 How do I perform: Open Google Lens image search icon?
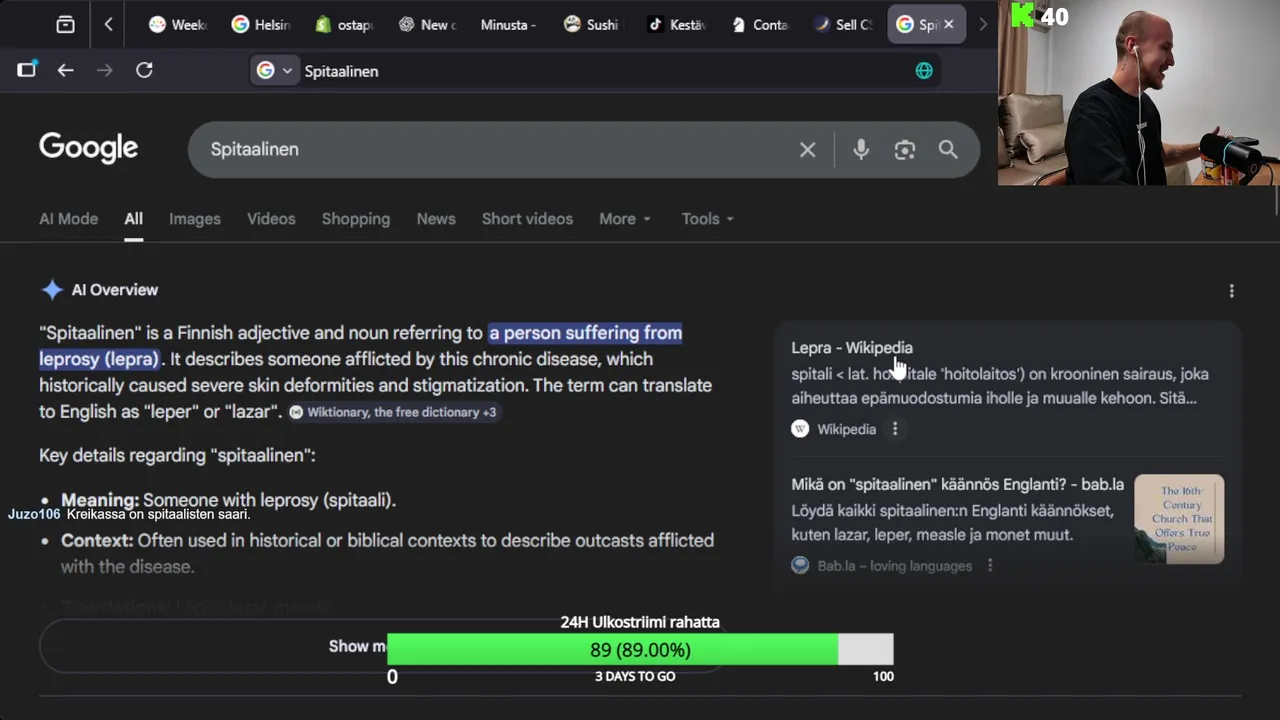(x=905, y=150)
